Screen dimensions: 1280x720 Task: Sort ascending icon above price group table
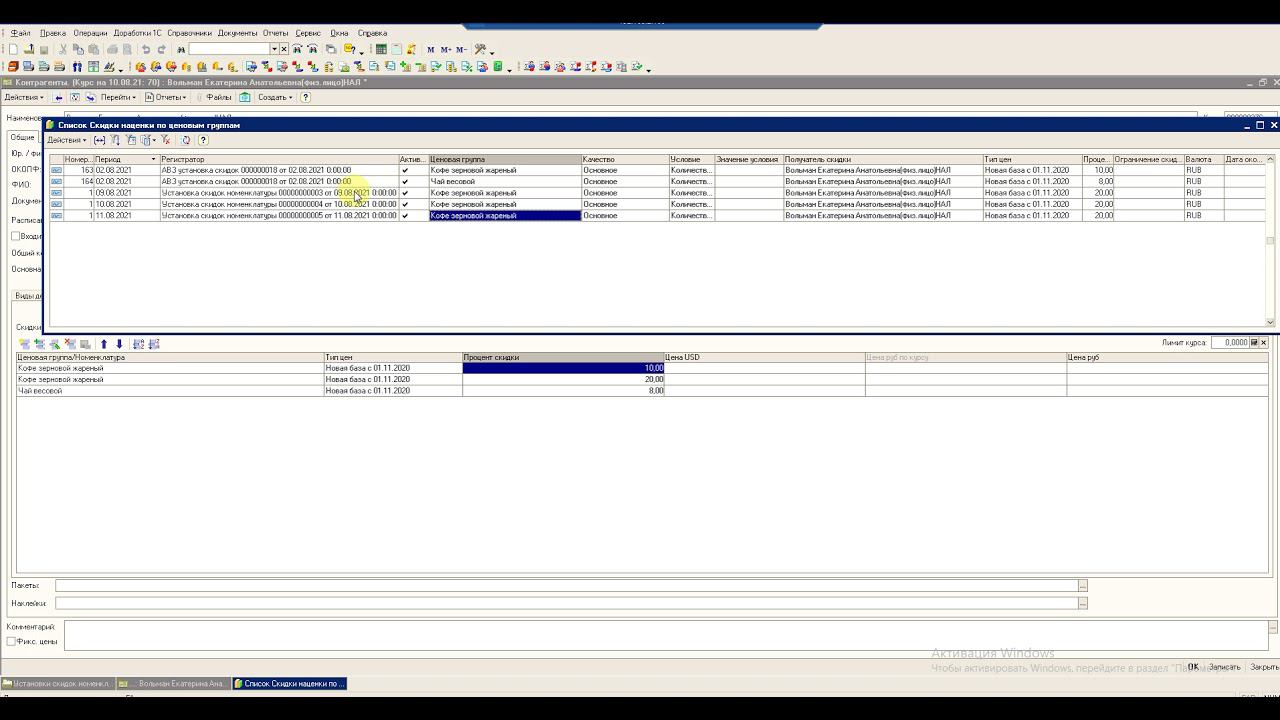point(138,344)
